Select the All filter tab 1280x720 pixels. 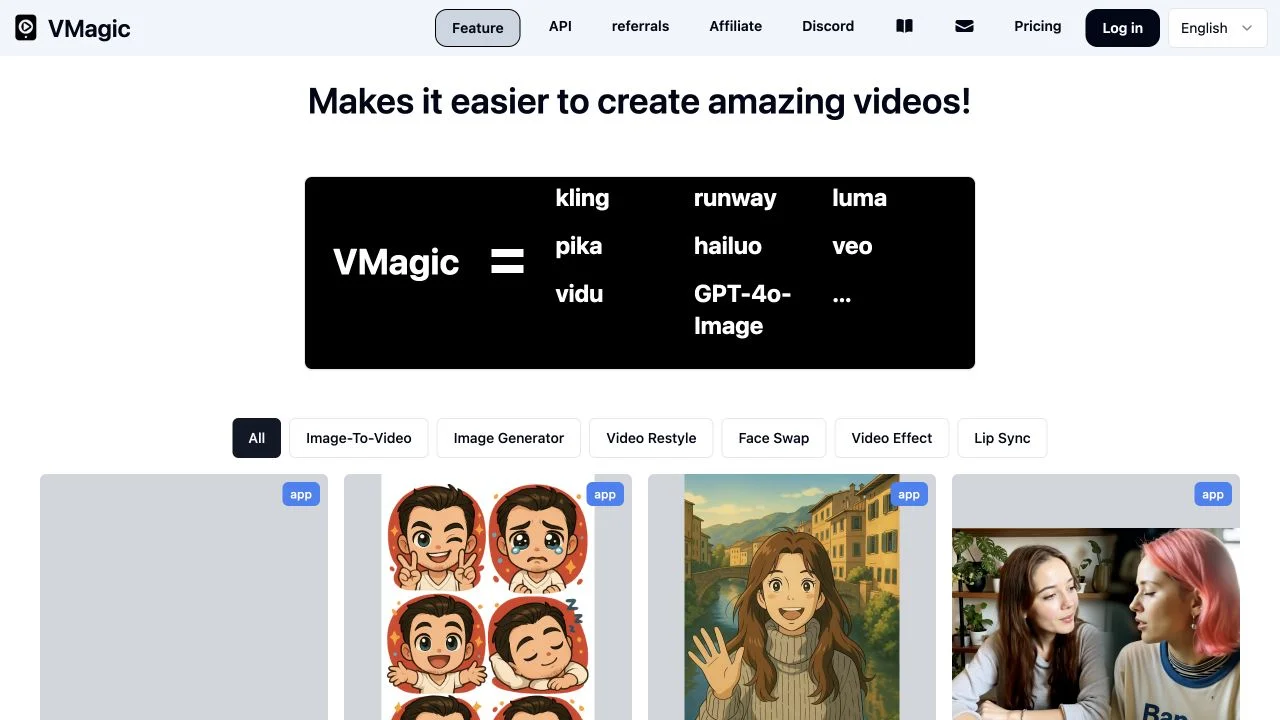257,438
